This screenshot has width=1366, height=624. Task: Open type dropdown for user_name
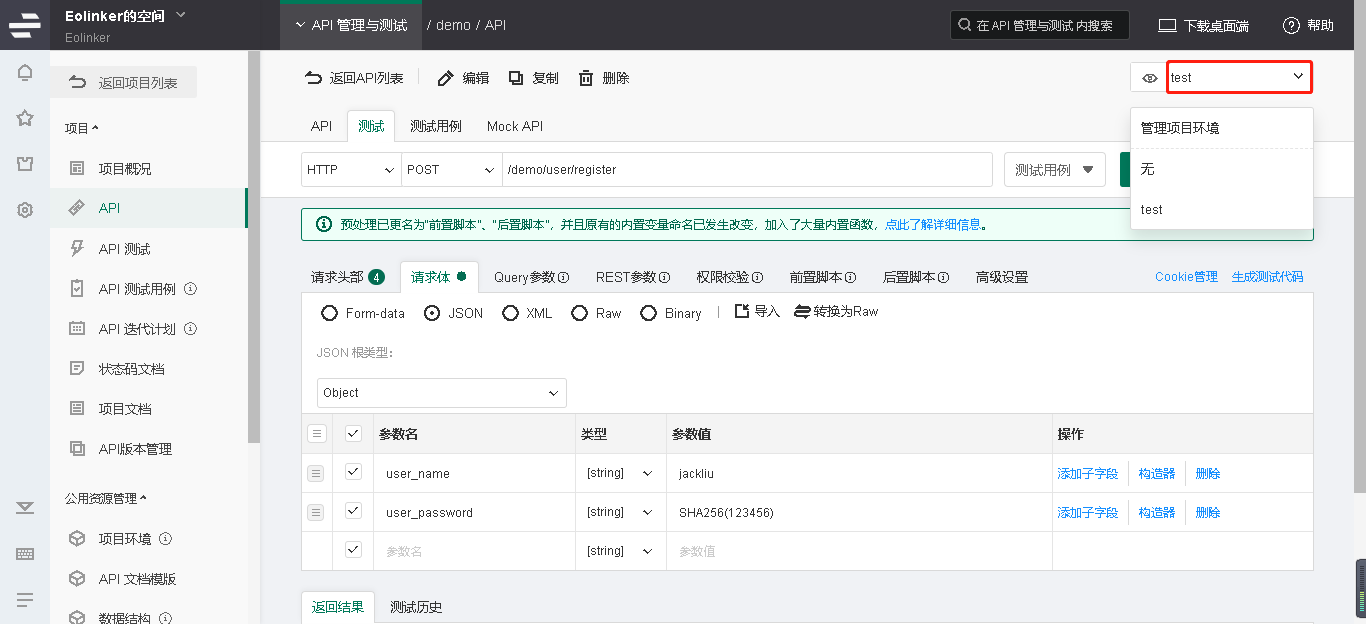coord(619,473)
